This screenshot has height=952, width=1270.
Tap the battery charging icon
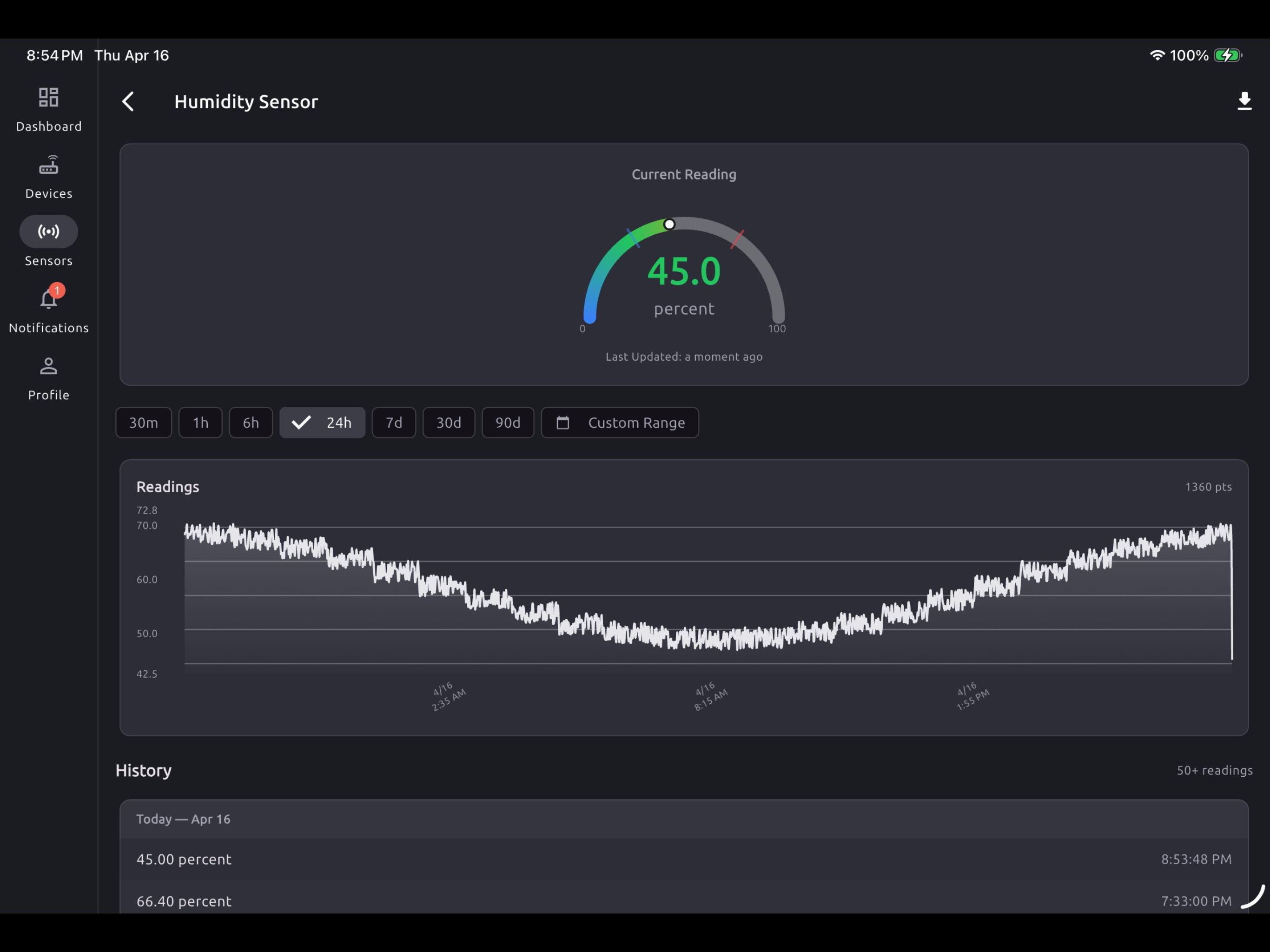click(1228, 55)
